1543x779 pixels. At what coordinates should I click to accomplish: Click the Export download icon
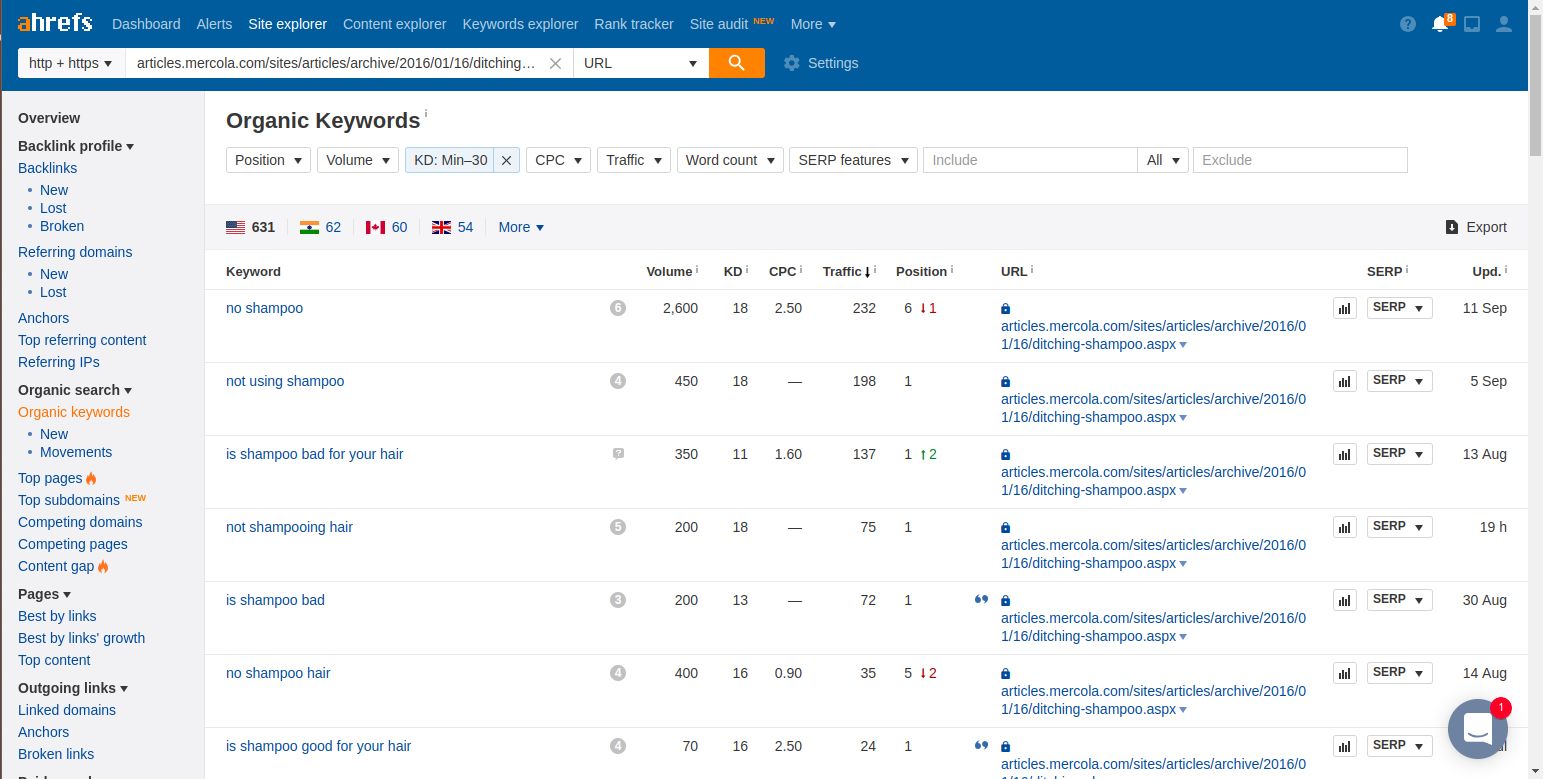coord(1452,227)
